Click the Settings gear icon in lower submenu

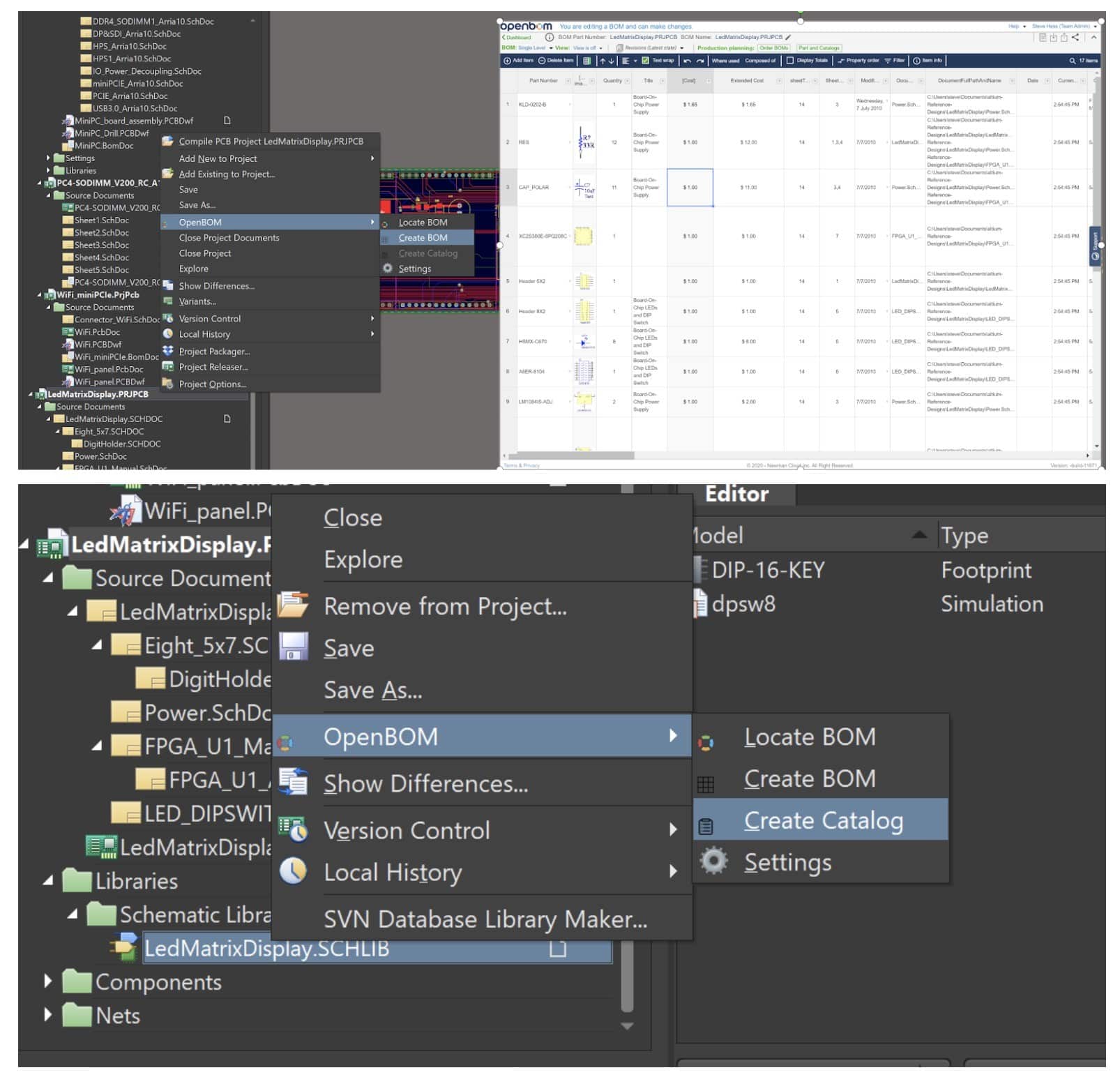[713, 861]
